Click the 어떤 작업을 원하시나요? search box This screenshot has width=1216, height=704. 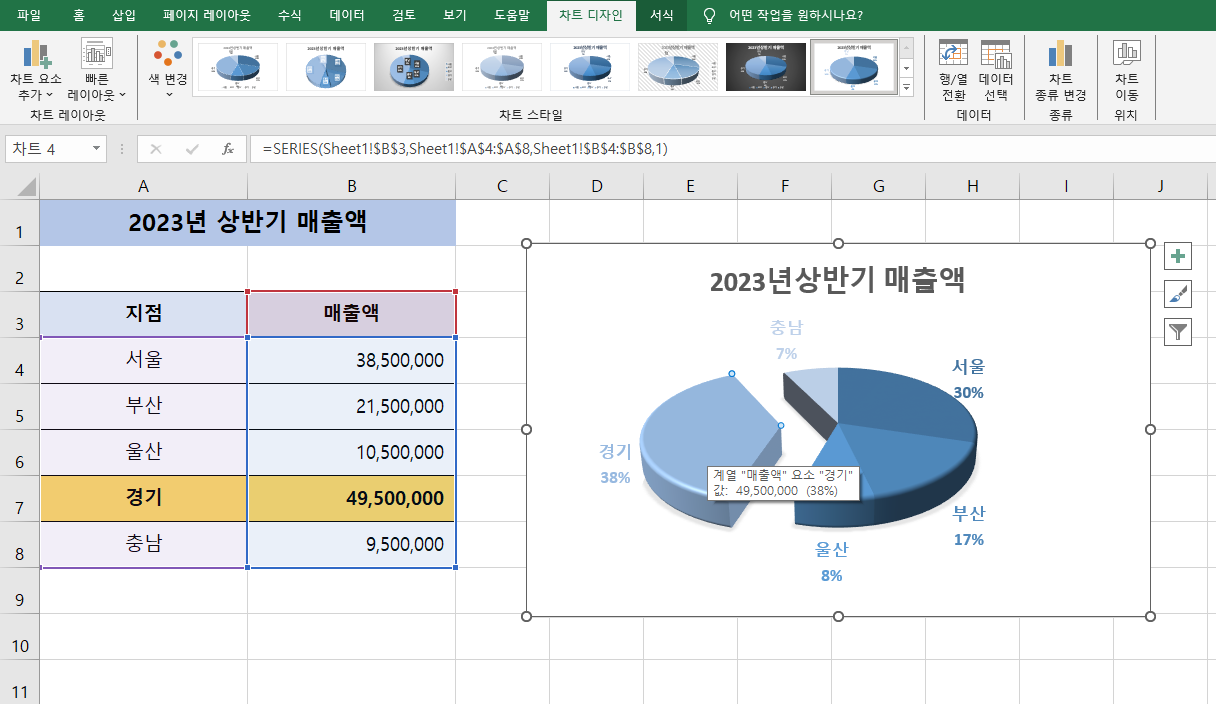click(x=796, y=15)
